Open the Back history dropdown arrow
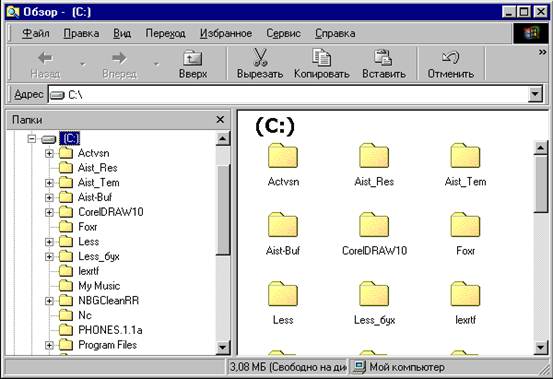The width and height of the screenshot is (553, 379). [83, 64]
